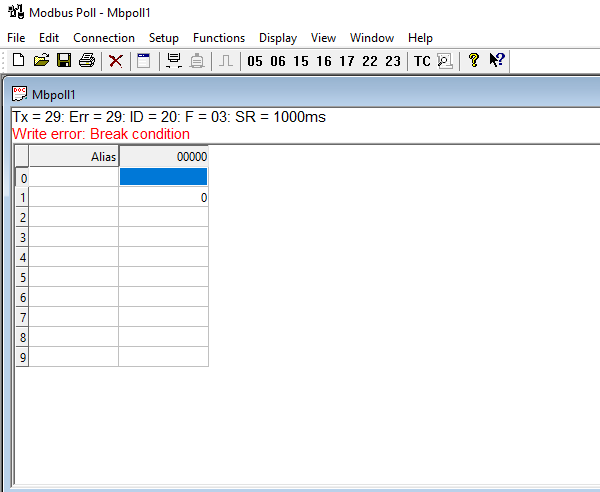Image resolution: width=600 pixels, height=492 pixels.
Task: Open the Connection menu
Action: click(x=104, y=38)
